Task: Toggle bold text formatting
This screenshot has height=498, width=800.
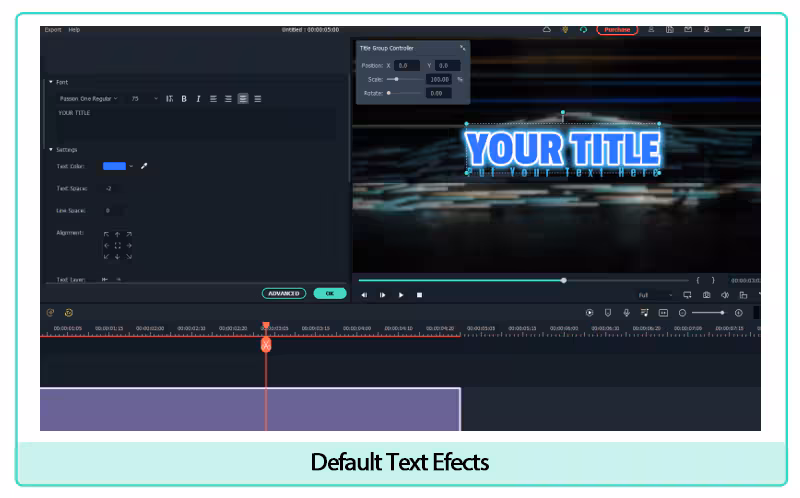Action: click(184, 99)
